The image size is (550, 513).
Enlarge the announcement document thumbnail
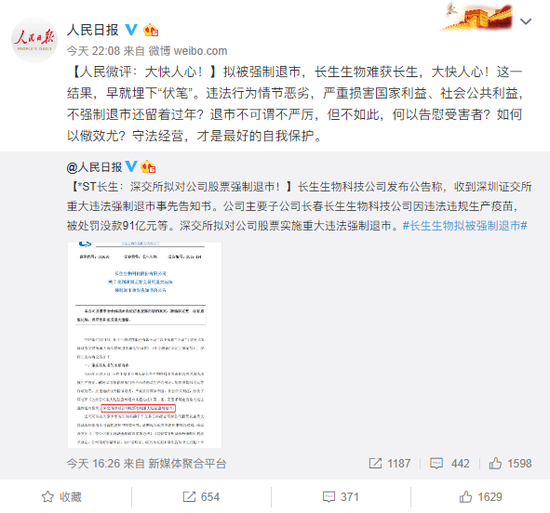145,345
